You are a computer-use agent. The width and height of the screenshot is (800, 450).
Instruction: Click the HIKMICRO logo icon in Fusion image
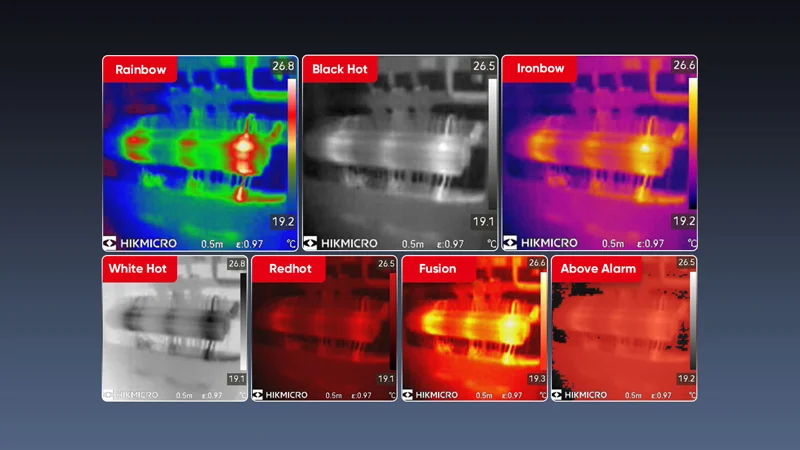(x=408, y=395)
